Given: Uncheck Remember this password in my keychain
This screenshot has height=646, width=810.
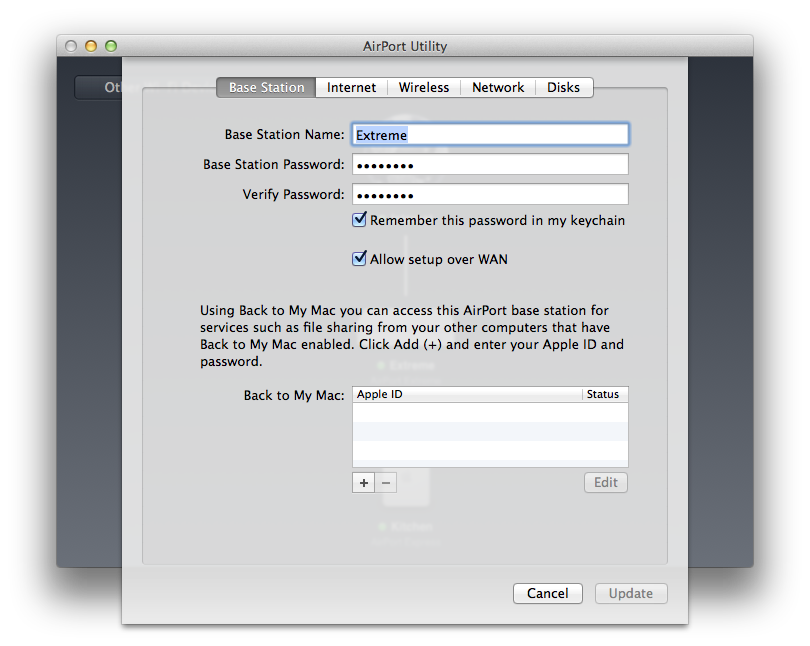Looking at the screenshot, I should click(359, 219).
